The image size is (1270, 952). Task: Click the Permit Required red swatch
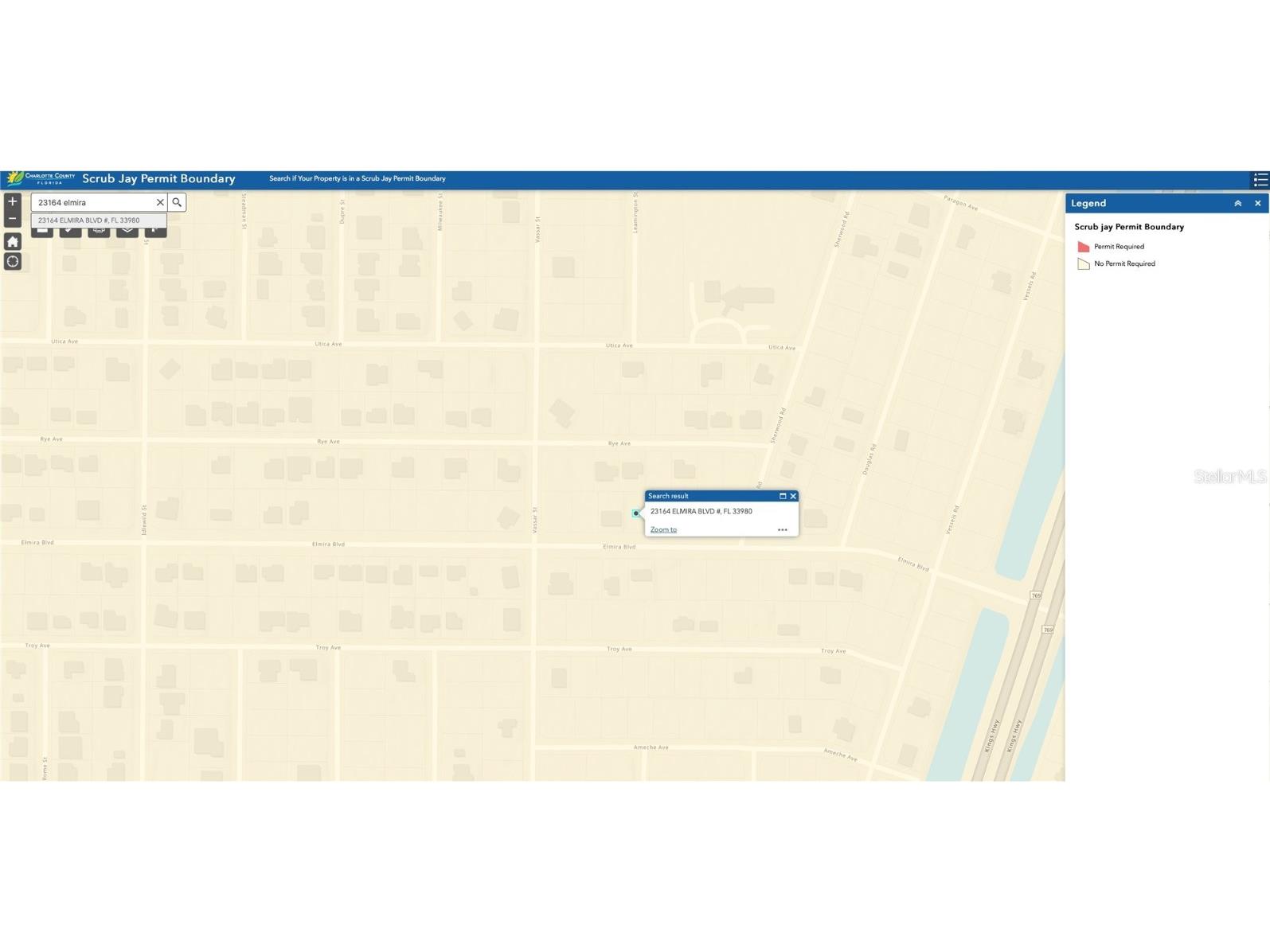[x=1083, y=247]
